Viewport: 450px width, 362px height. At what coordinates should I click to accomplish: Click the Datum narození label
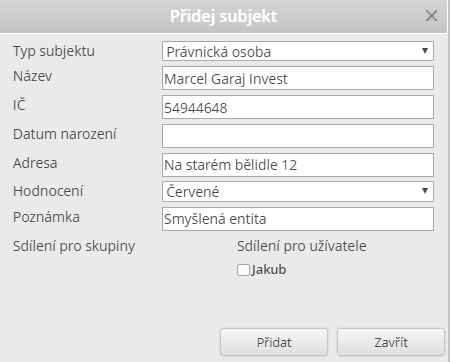click(65, 134)
